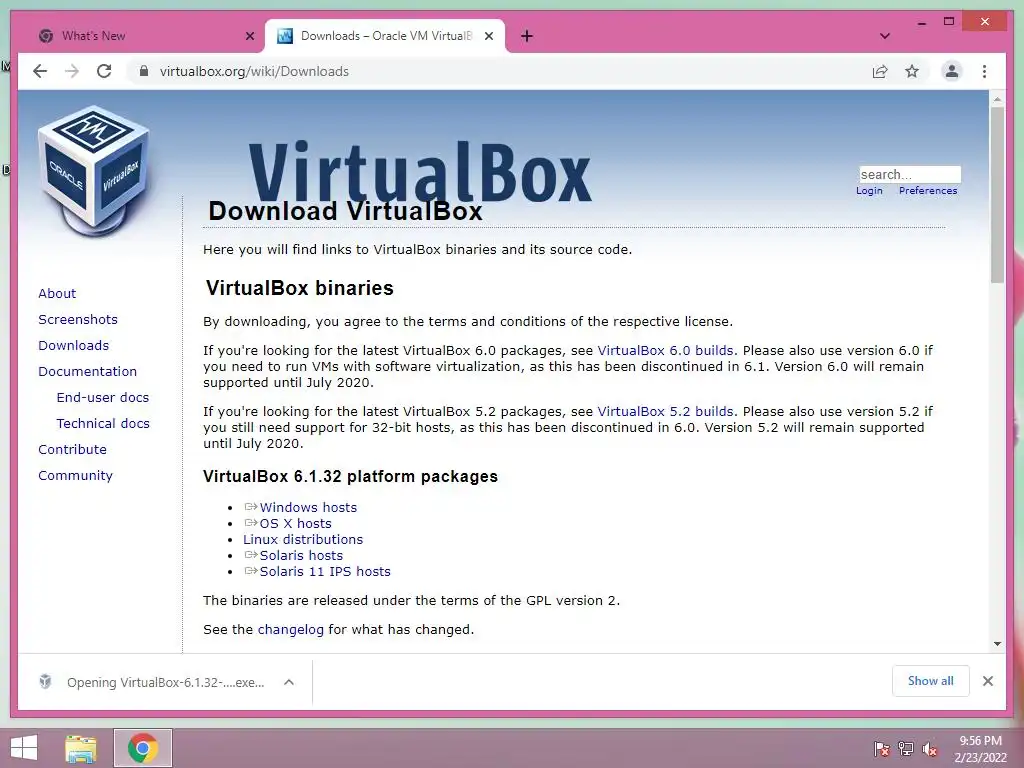Open Contribute in the sidebar
The image size is (1024, 768).
[72, 449]
